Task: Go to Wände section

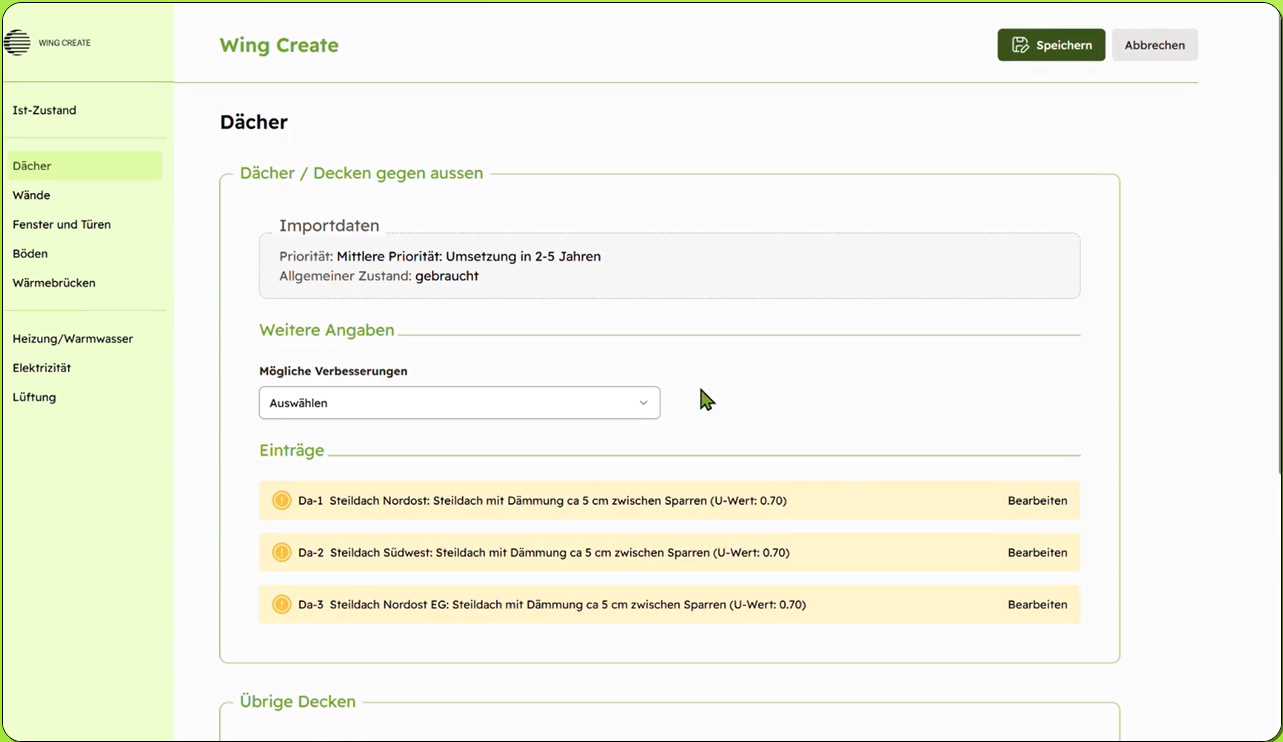Action: click(x=31, y=195)
